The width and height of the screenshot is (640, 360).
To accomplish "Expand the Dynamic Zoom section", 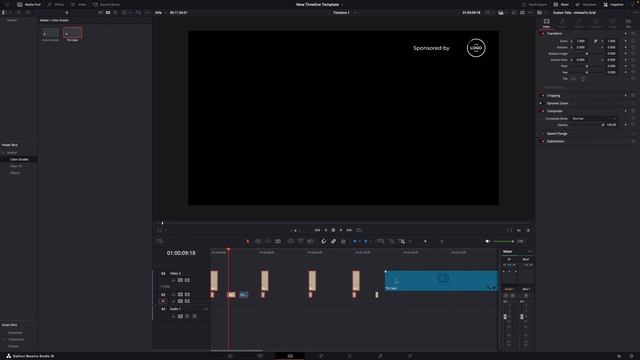I will pyautogui.click(x=558, y=103).
